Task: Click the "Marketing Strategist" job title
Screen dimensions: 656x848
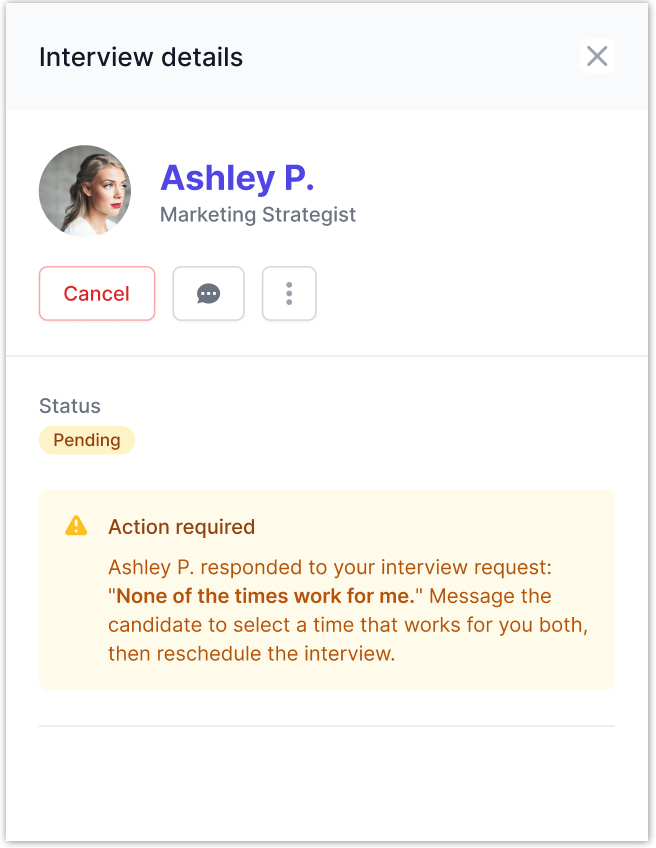Action: click(x=258, y=214)
